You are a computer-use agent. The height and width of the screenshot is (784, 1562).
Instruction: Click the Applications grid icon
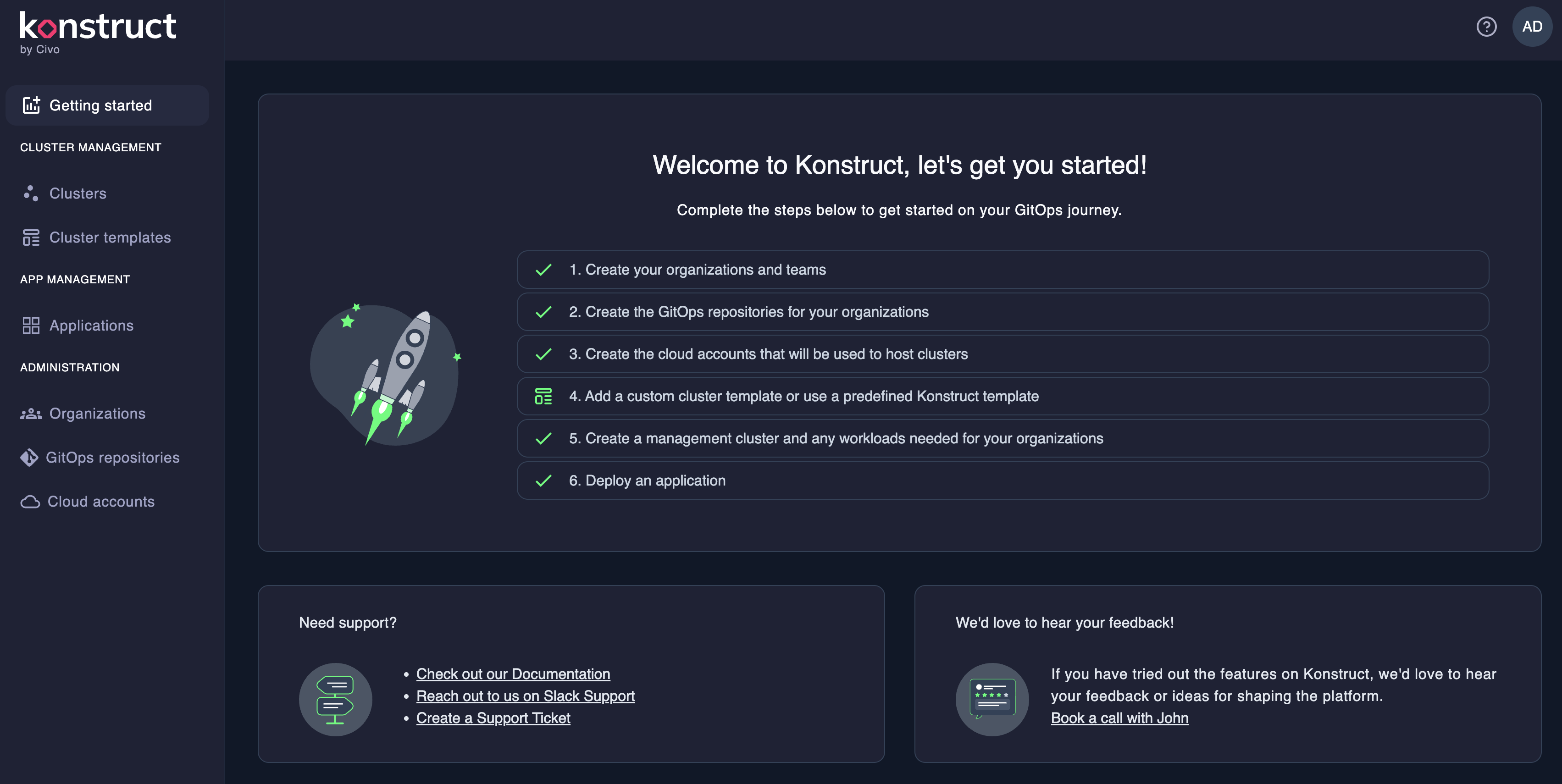(x=30, y=326)
